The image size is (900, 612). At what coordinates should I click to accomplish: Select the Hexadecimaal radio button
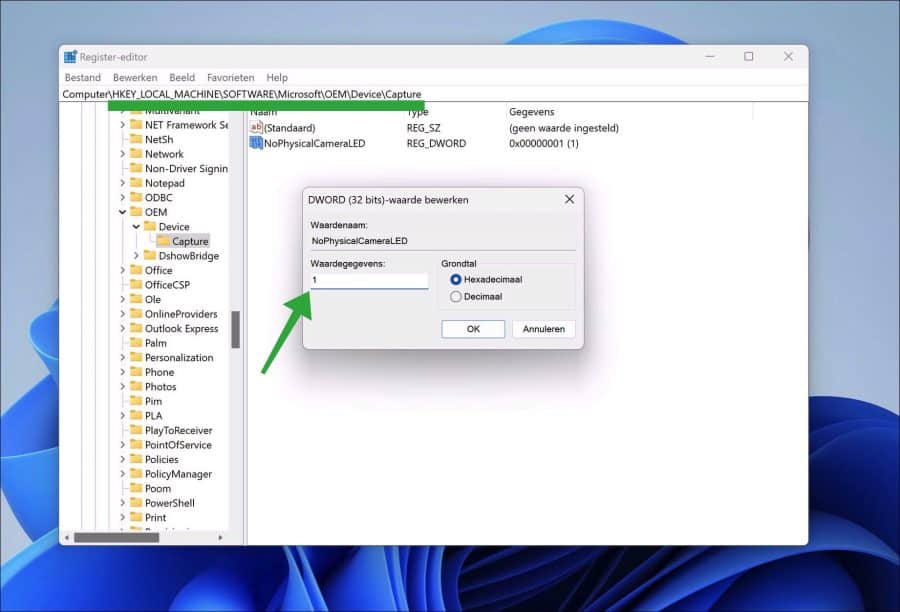pyautogui.click(x=456, y=280)
